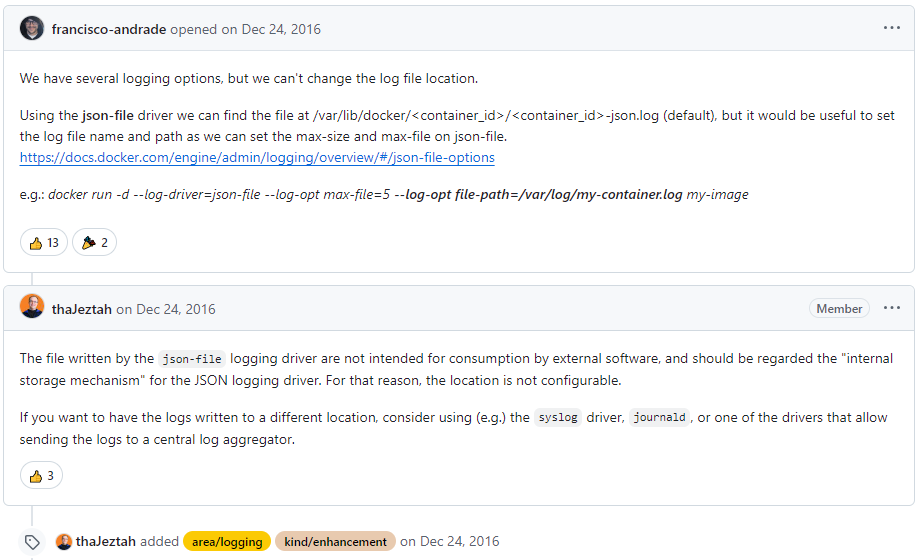Open the docs.docker.com json-file-options link
This screenshot has width=920, height=560.
click(257, 157)
